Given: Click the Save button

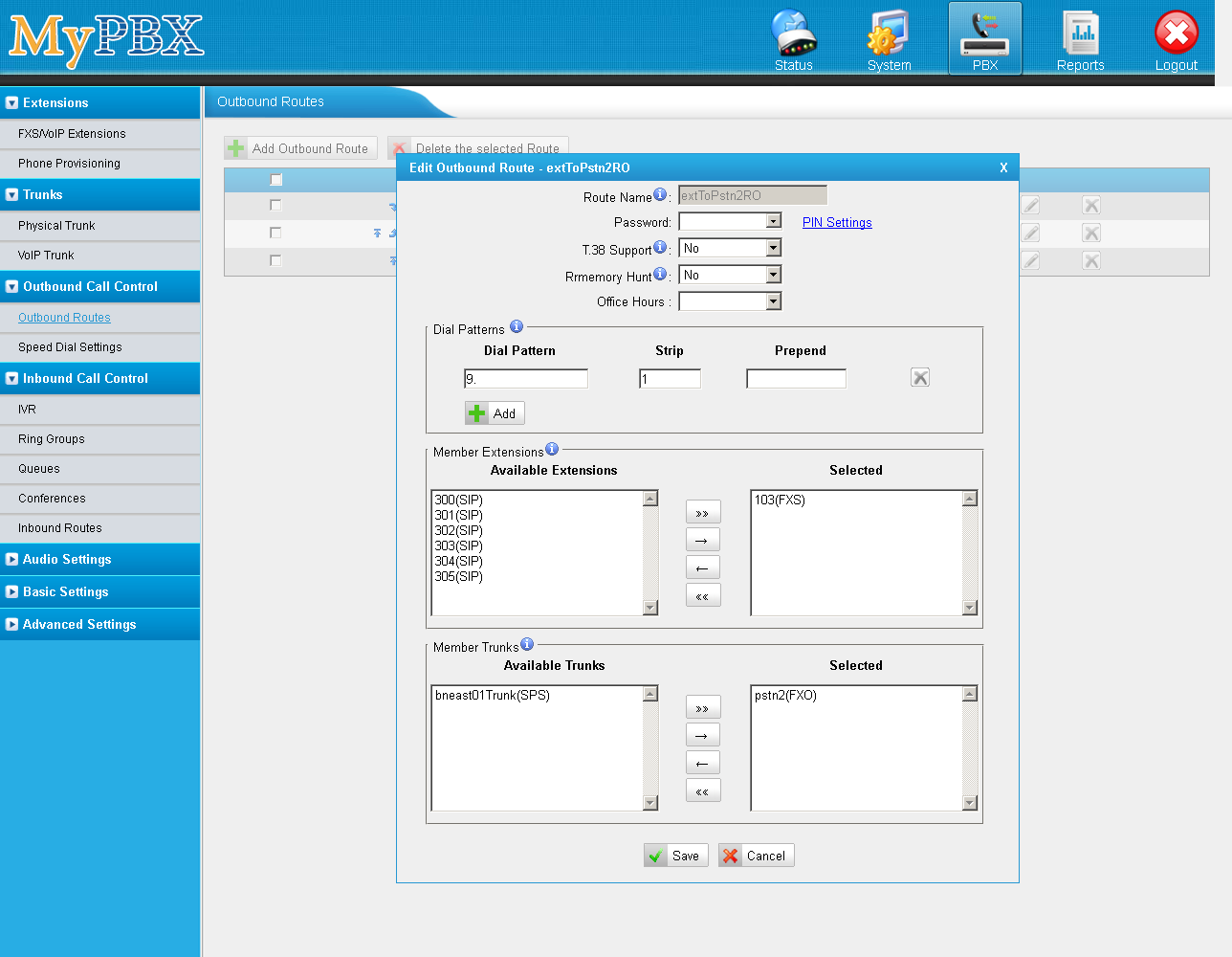Looking at the screenshot, I should pos(676,856).
